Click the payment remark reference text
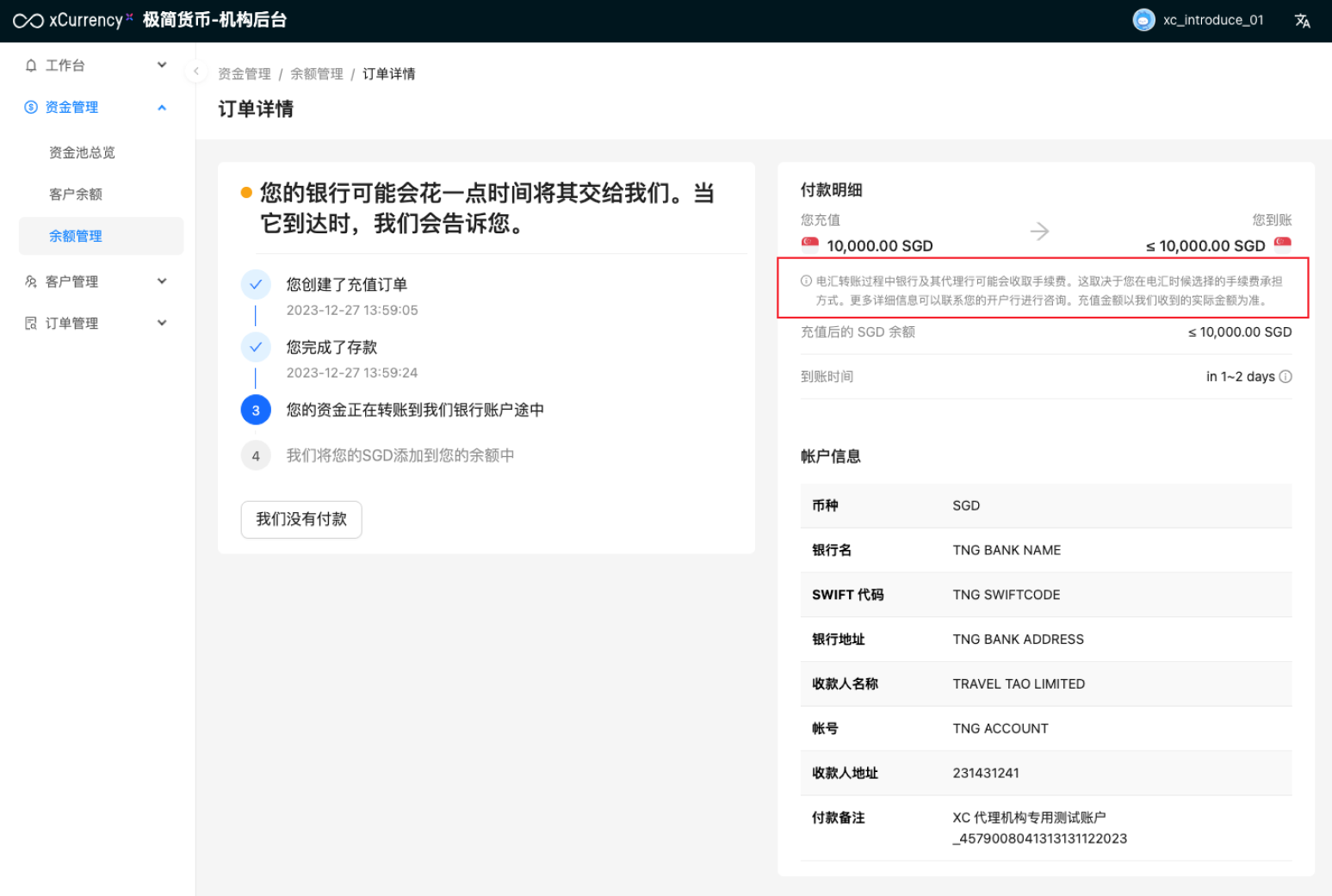 pyautogui.click(x=1040, y=828)
